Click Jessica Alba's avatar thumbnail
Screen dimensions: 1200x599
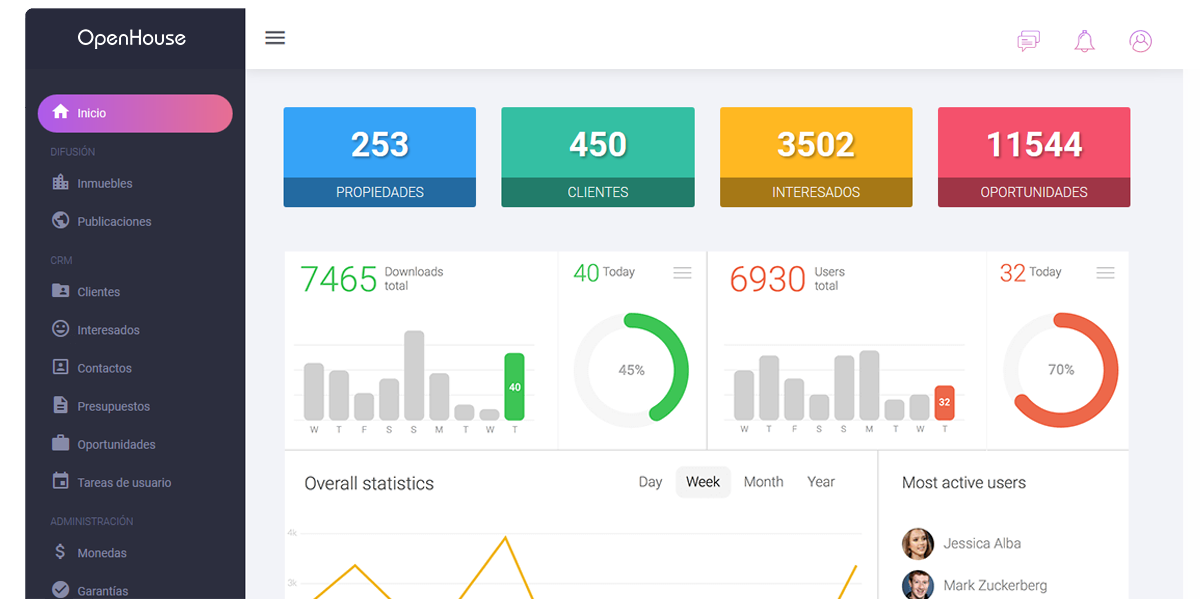click(x=918, y=544)
